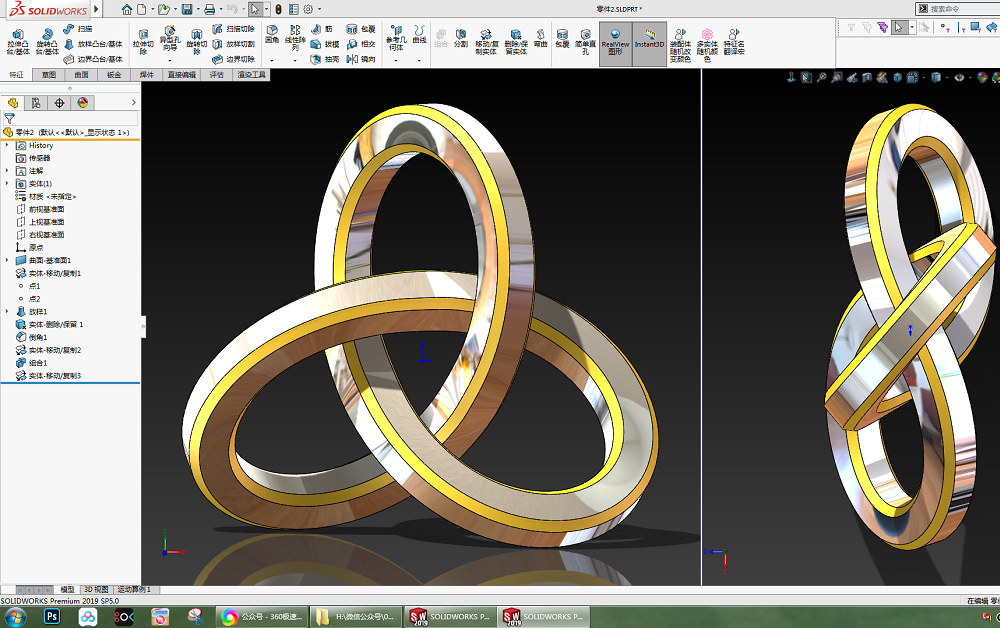The width and height of the screenshot is (1000, 628).
Task: Open Edit Appearance icon in heads-up toolbar
Action: point(982,78)
